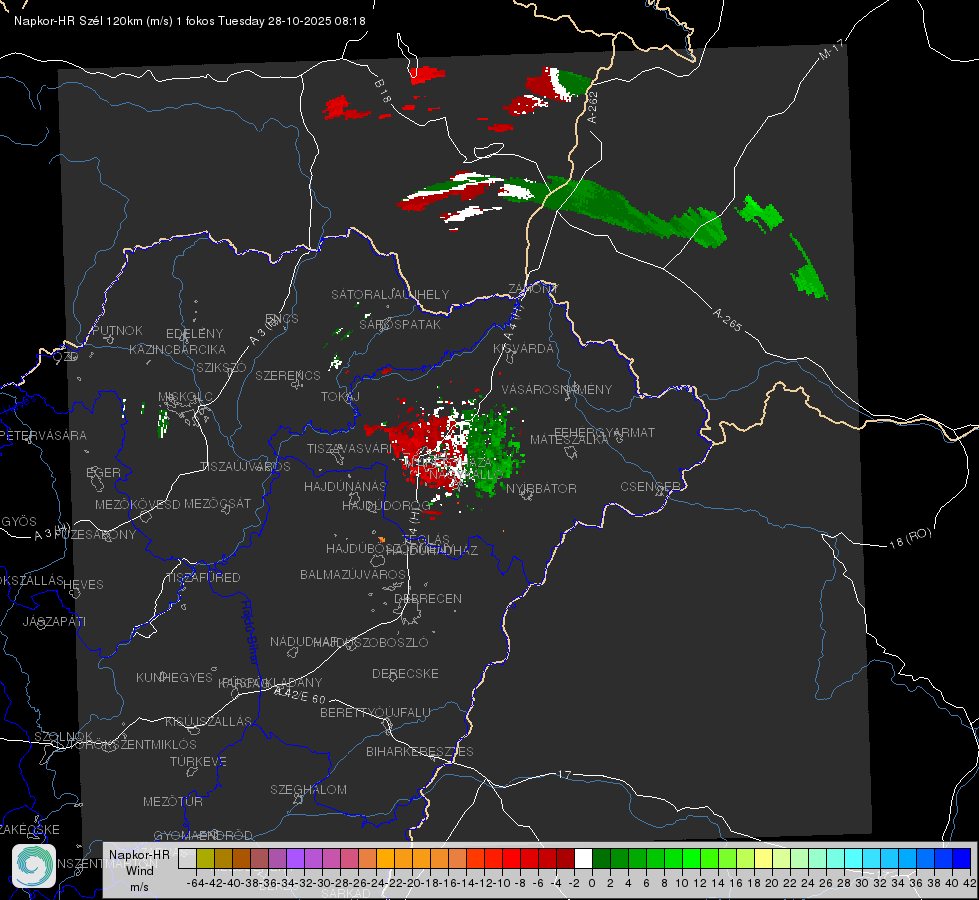This screenshot has width=979, height=900.
Task: Click the light gray leftmost legend swatch
Action: pyautogui.click(x=187, y=859)
